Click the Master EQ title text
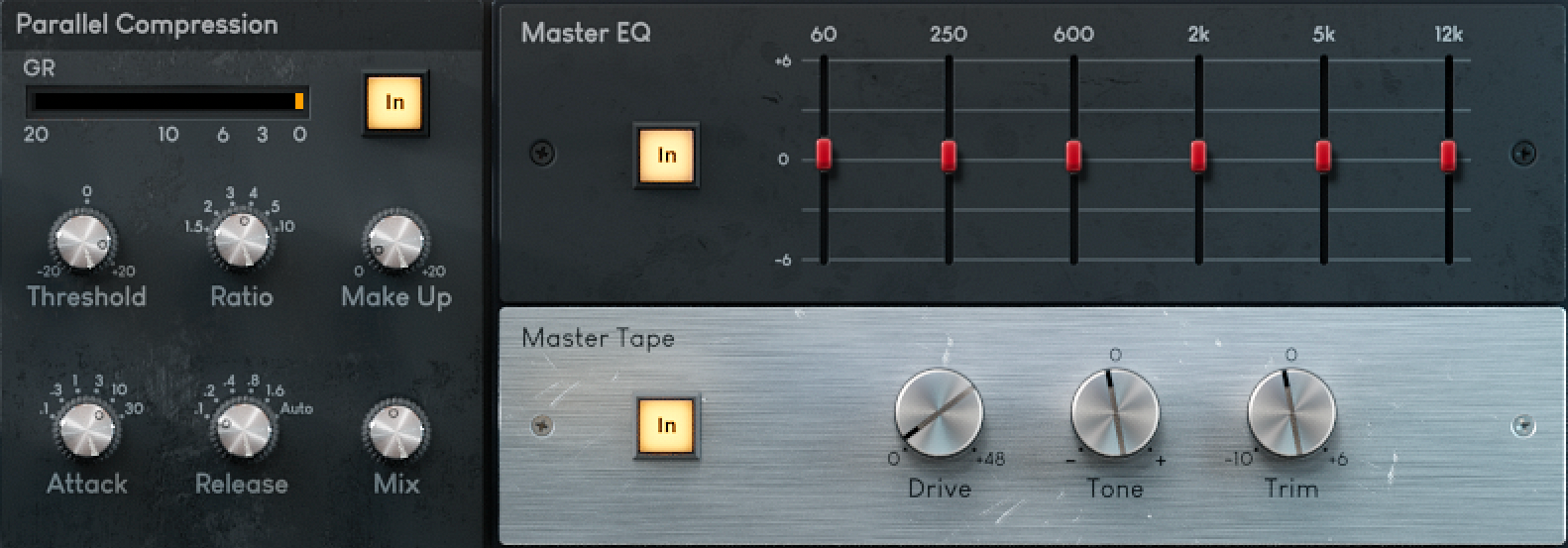This screenshot has height=548, width=1568. [x=586, y=33]
